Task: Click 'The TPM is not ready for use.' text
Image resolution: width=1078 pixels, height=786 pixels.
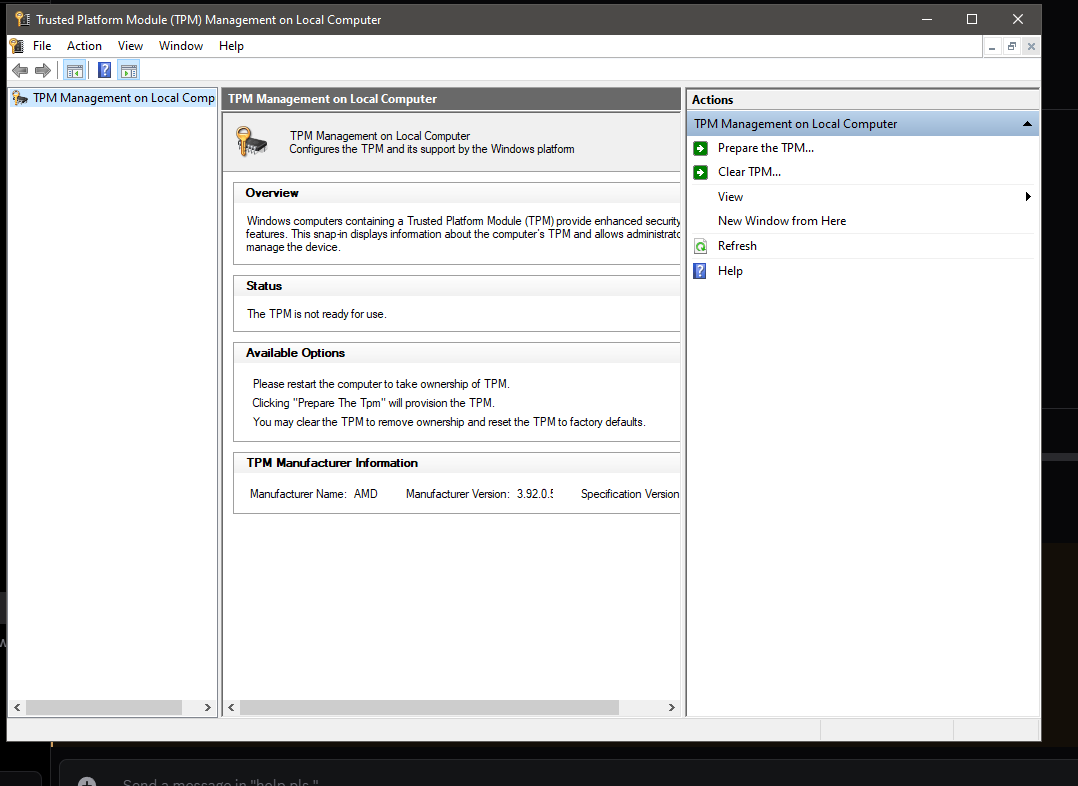Action: [x=317, y=314]
